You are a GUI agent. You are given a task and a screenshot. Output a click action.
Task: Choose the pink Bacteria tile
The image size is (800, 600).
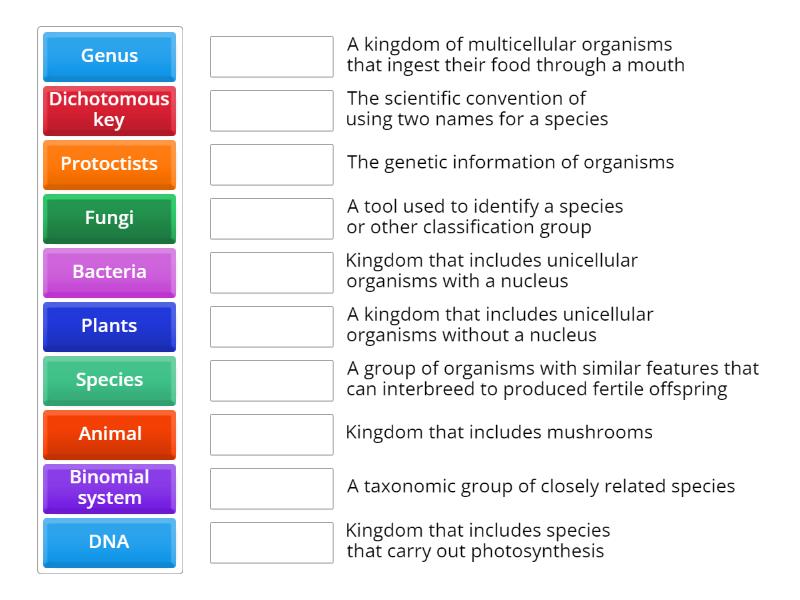pyautogui.click(x=110, y=272)
